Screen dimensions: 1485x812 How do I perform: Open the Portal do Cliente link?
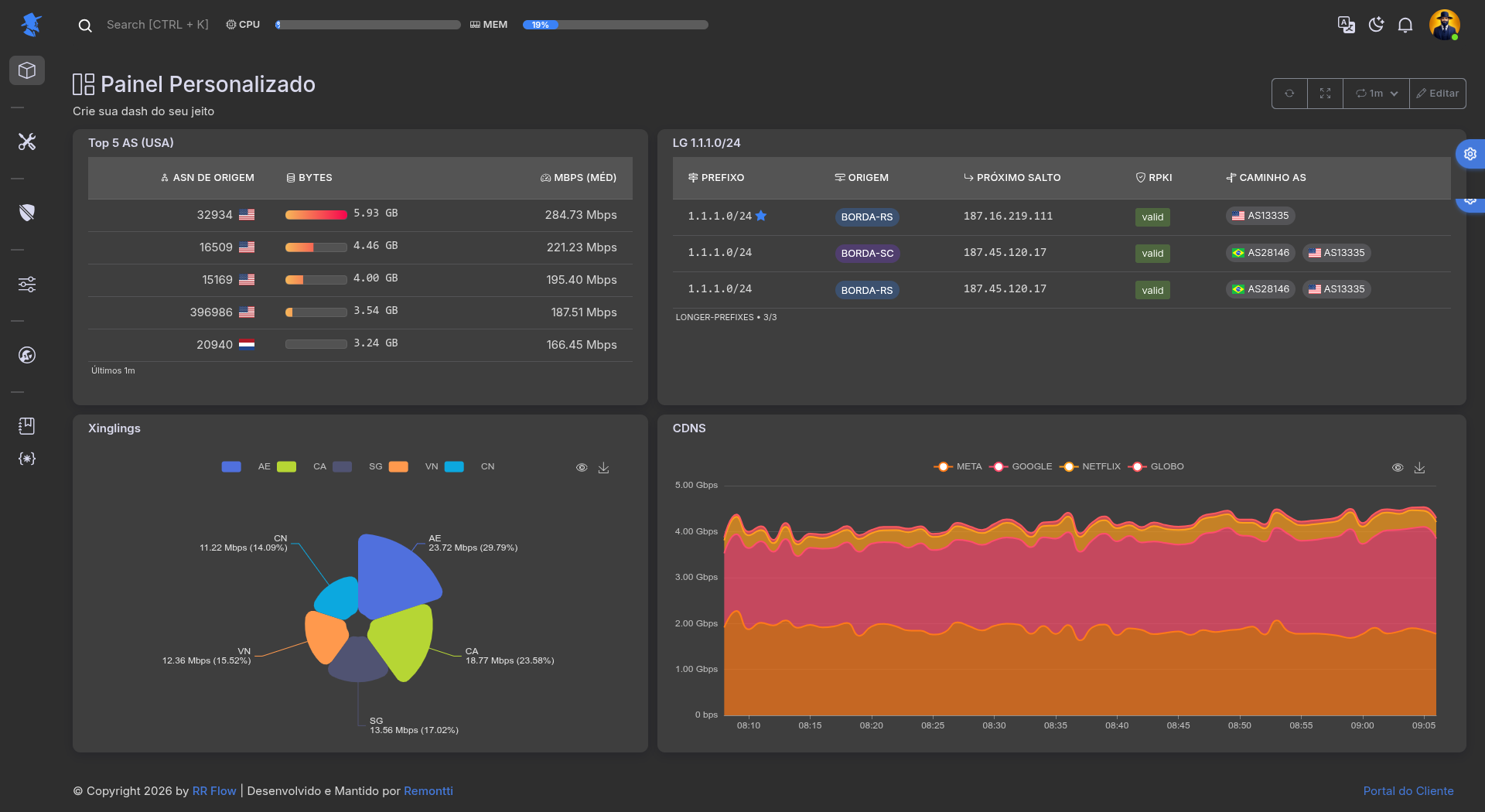coord(1408,790)
